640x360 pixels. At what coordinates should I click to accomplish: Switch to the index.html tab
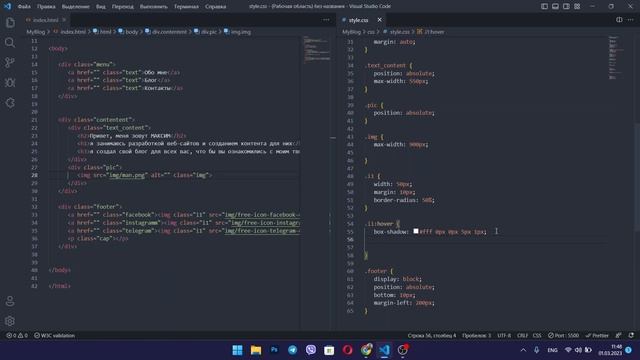click(45, 20)
